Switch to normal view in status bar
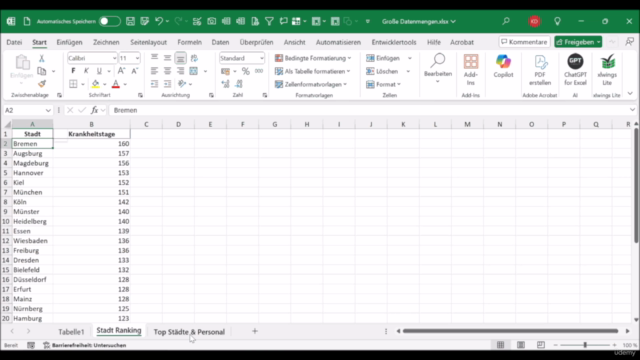The height and width of the screenshot is (360, 640). [500, 345]
